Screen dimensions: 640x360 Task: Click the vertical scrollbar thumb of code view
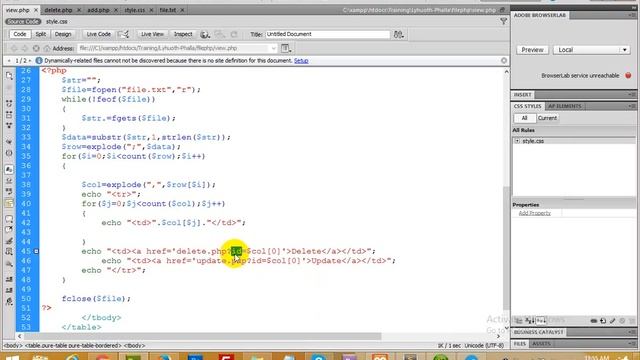coord(506,247)
